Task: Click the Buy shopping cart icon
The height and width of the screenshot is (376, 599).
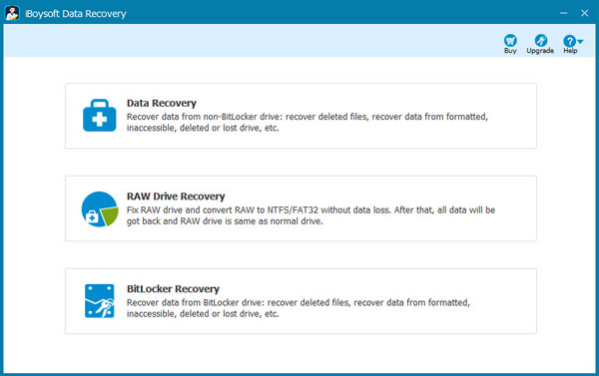Action: coord(510,40)
